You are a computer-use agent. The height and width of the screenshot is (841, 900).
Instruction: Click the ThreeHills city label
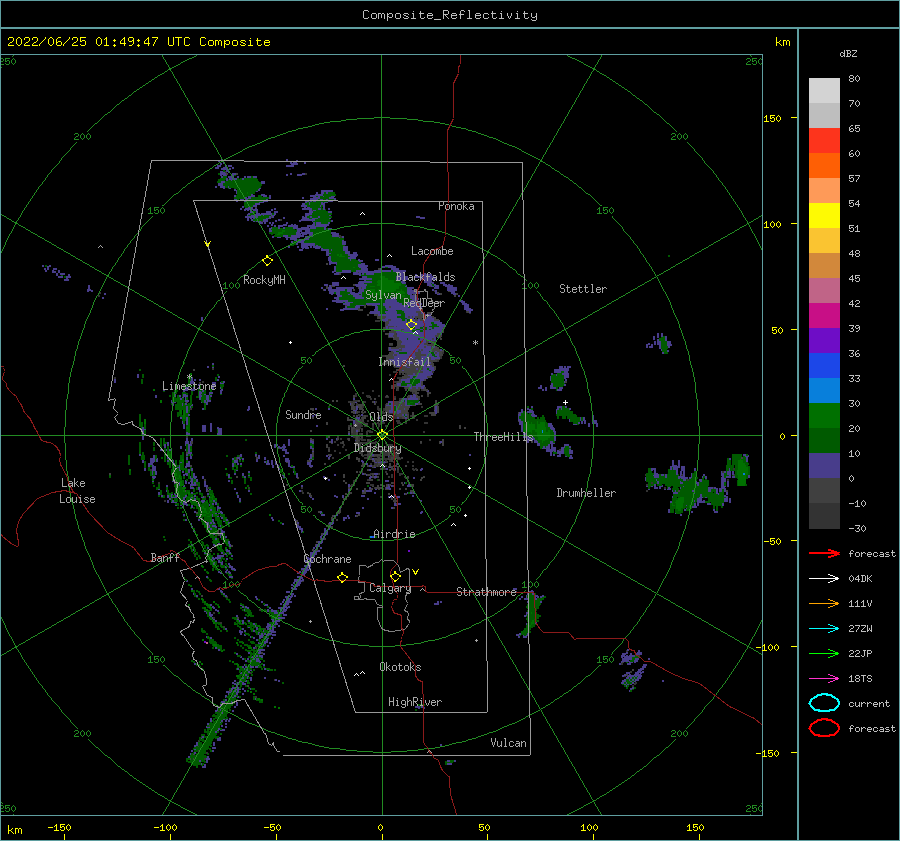coord(503,437)
